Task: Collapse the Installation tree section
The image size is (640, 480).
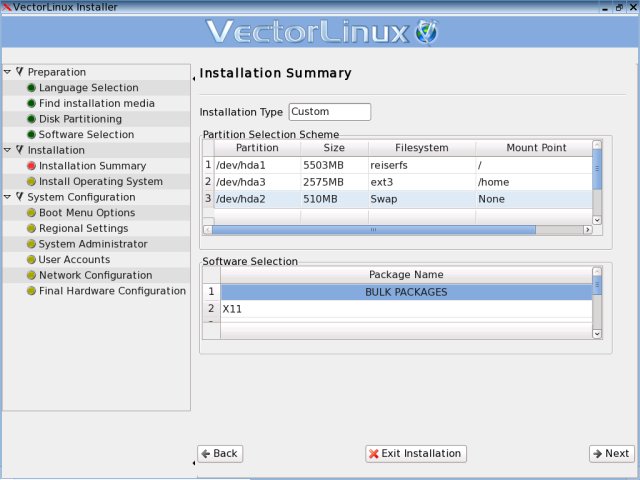Action: [x=8, y=150]
